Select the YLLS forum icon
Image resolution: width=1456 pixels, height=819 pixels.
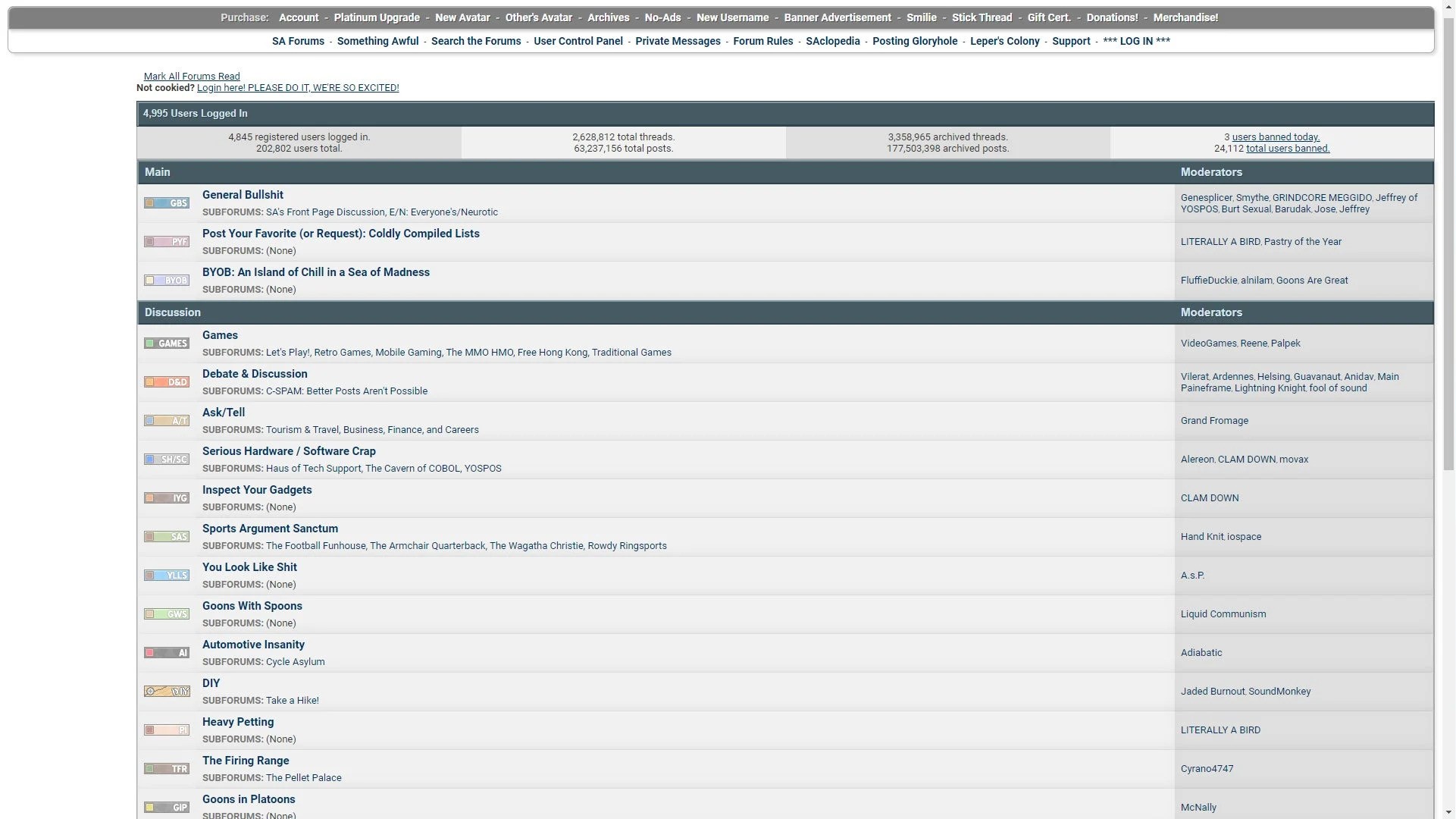[x=167, y=576]
